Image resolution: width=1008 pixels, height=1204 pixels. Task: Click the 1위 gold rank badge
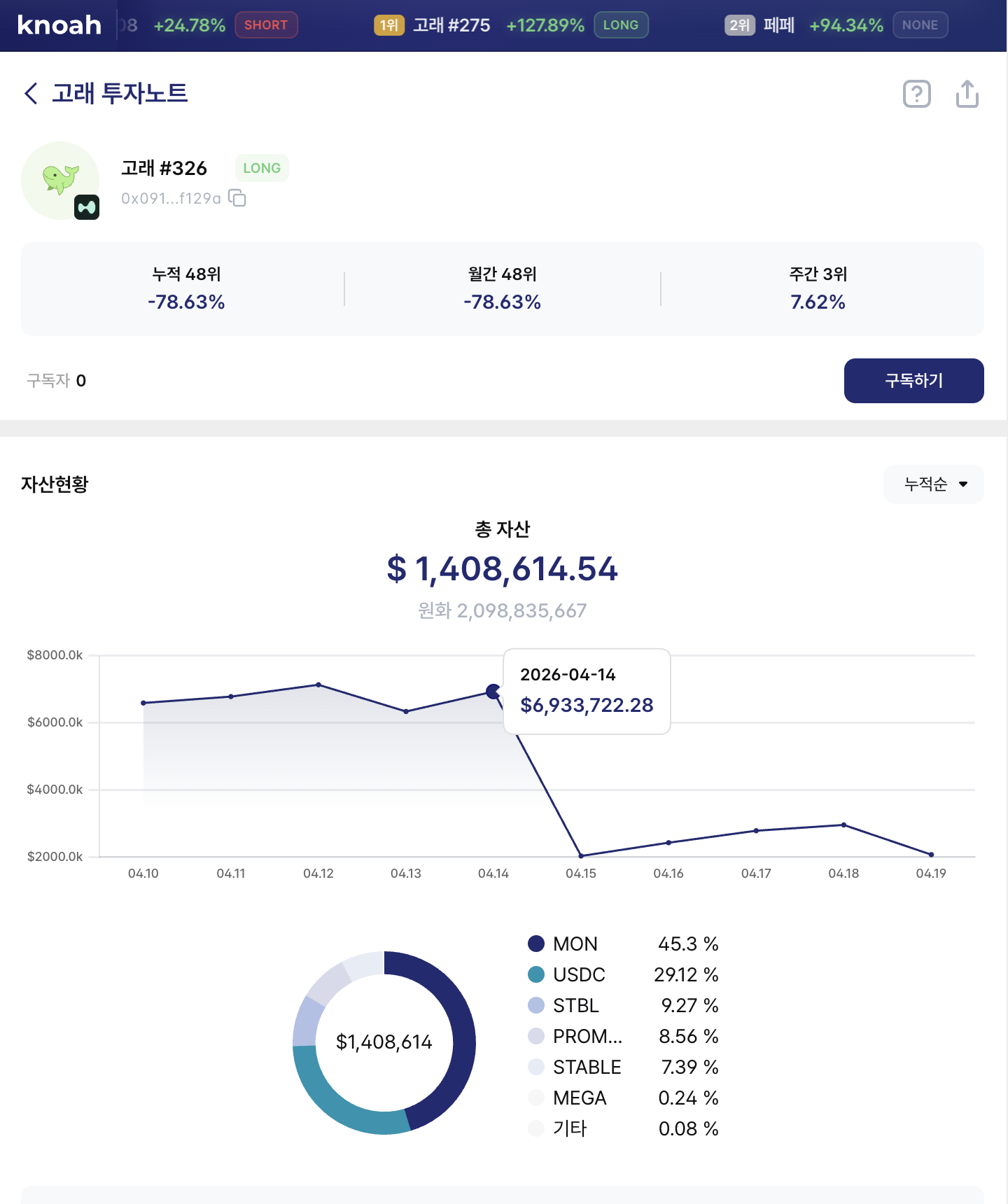point(388,25)
